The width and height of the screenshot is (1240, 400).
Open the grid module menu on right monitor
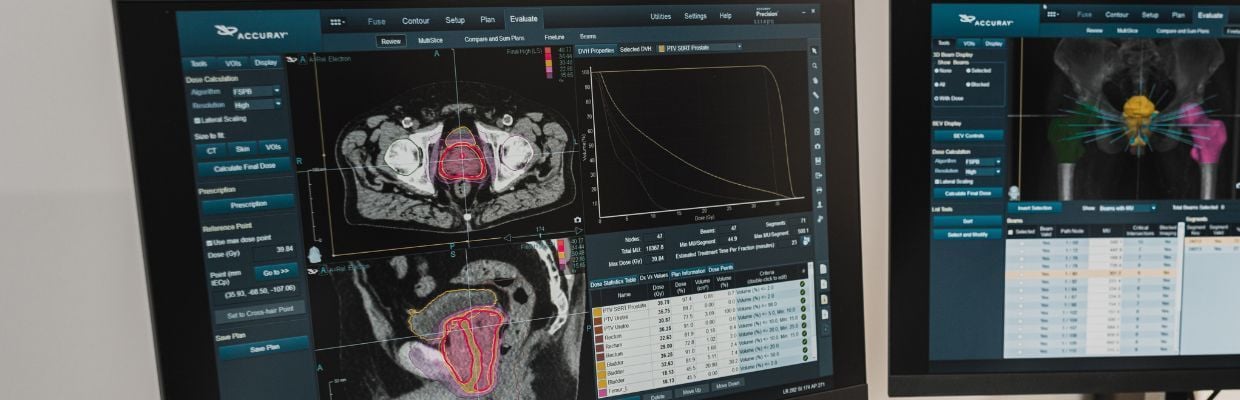1052,15
